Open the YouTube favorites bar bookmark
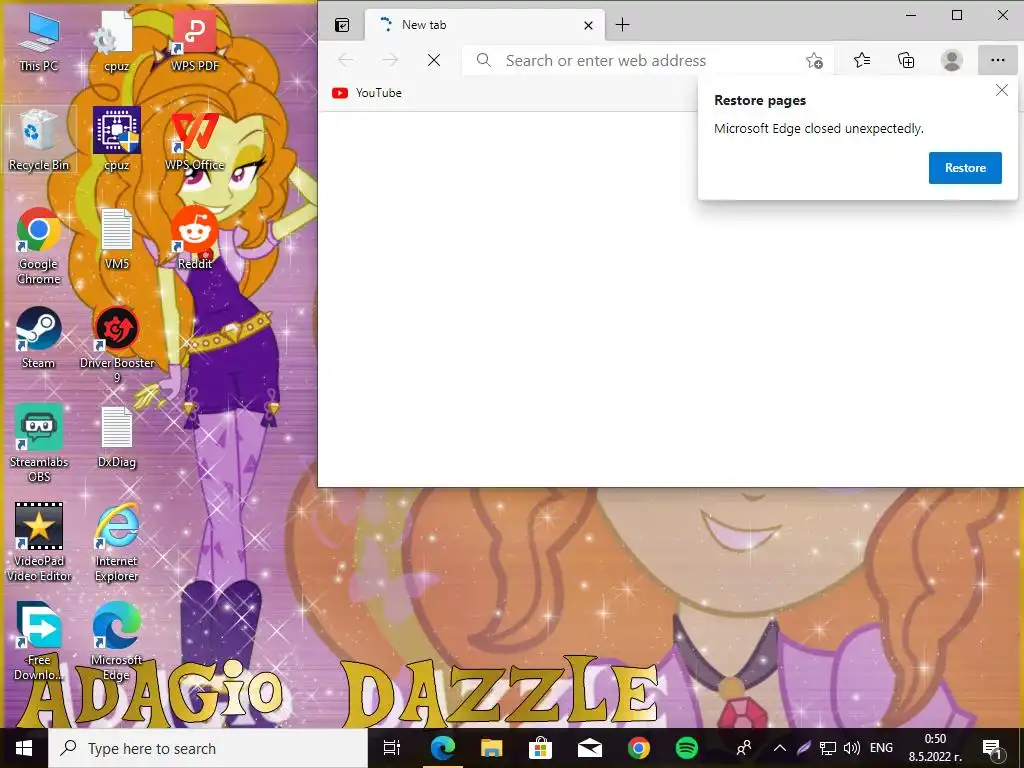 (367, 93)
